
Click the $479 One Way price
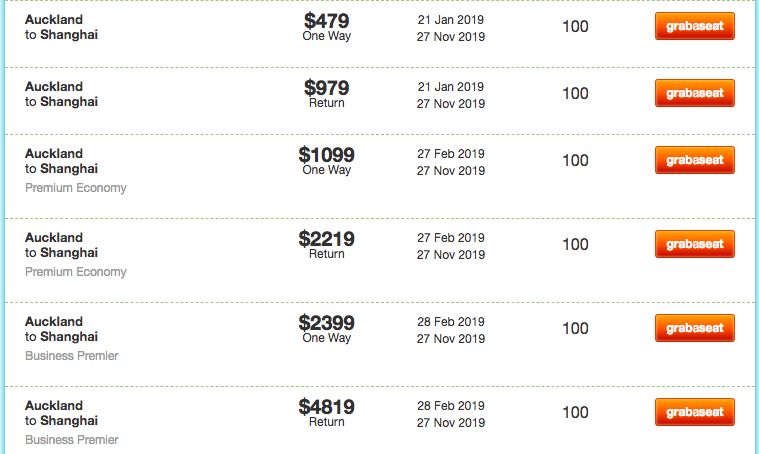coord(327,27)
